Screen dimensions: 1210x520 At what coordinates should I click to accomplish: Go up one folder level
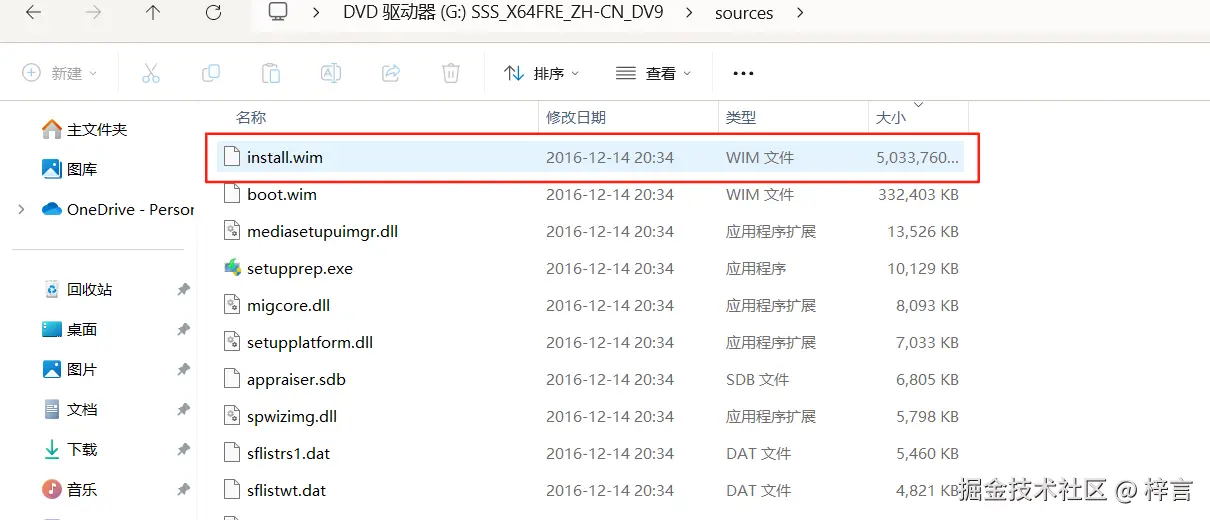153,13
